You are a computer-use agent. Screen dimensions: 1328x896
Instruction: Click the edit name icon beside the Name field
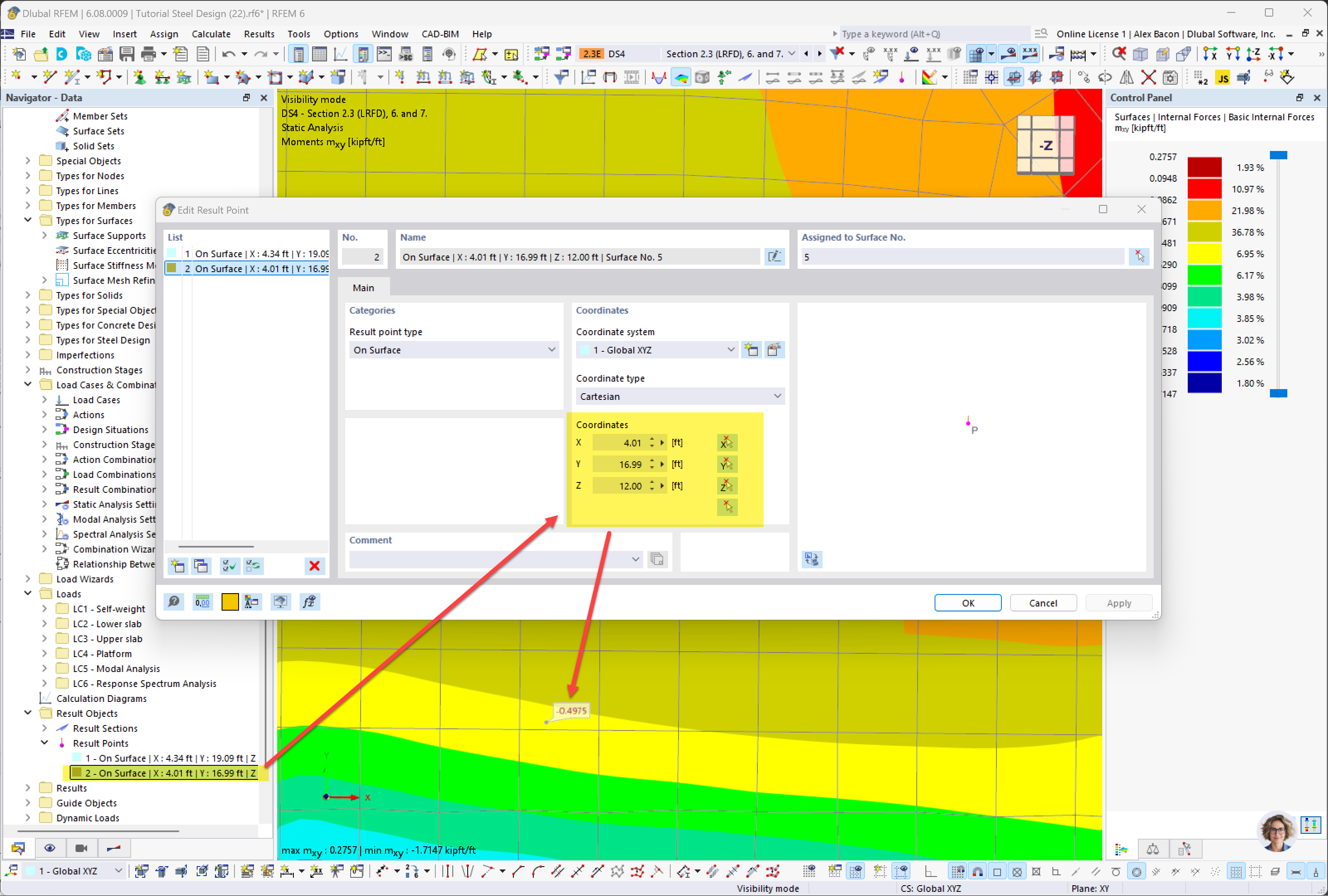coord(774,257)
